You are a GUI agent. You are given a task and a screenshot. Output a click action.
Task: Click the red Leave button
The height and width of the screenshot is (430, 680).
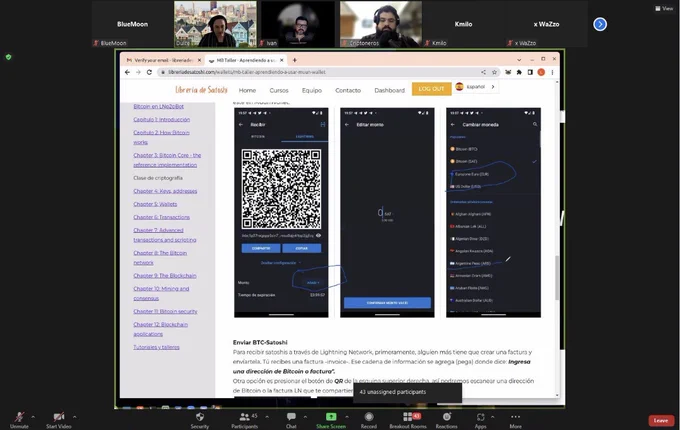pyautogui.click(x=661, y=420)
